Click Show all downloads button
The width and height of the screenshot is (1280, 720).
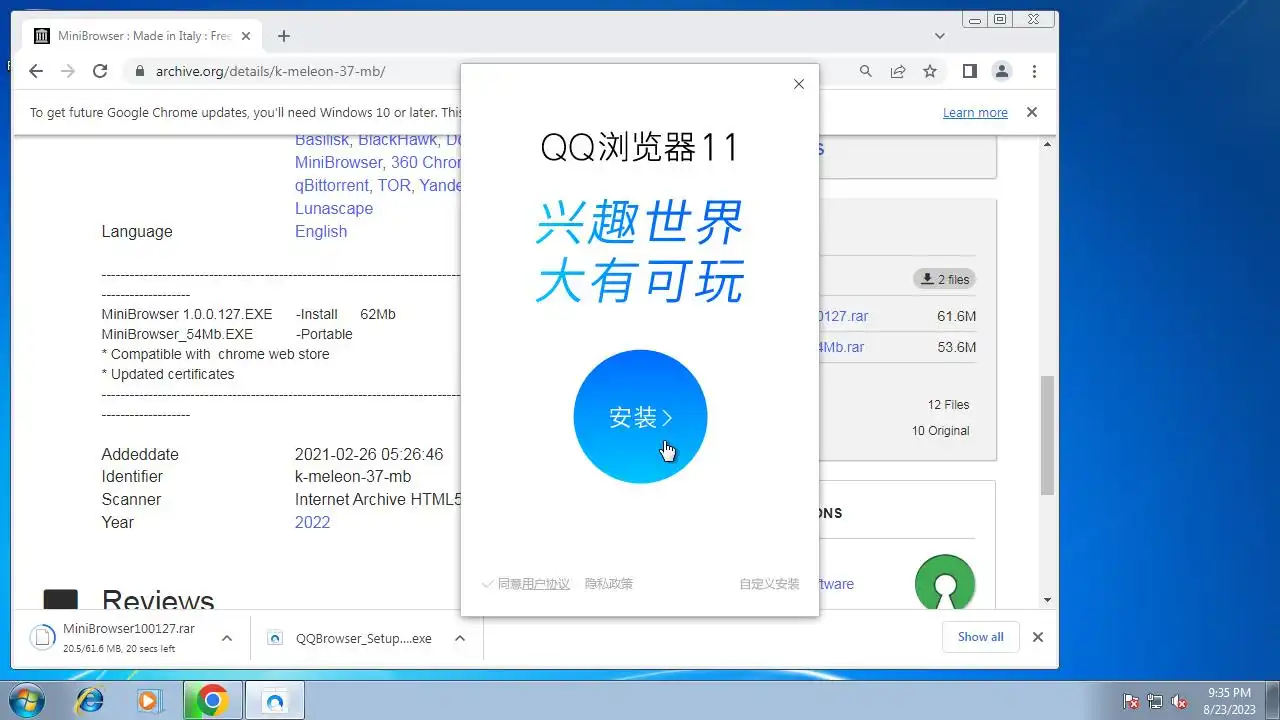[x=980, y=637]
